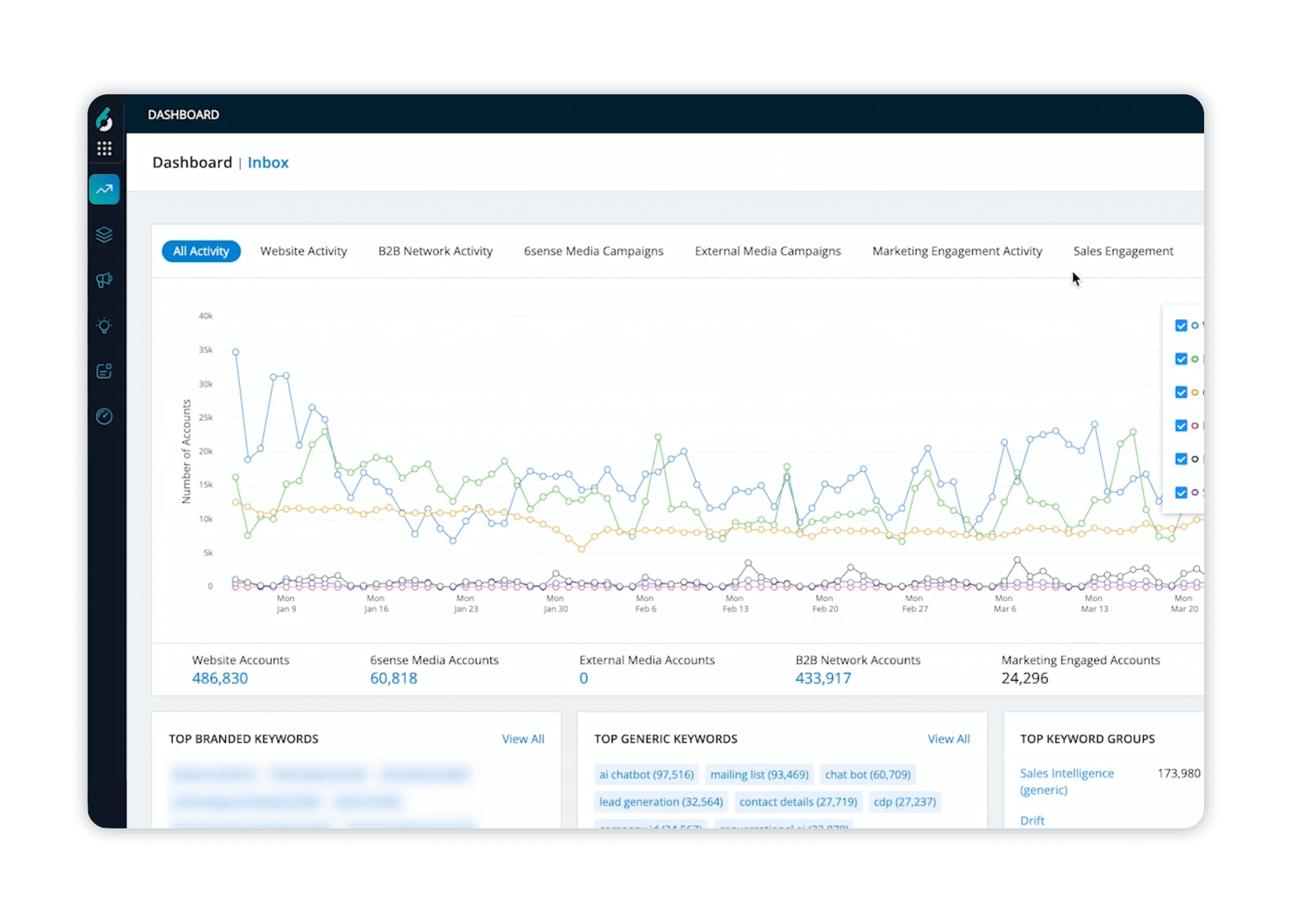Open the apps grid launcher in sidebar
The image size is (1293, 924).
tap(104, 148)
